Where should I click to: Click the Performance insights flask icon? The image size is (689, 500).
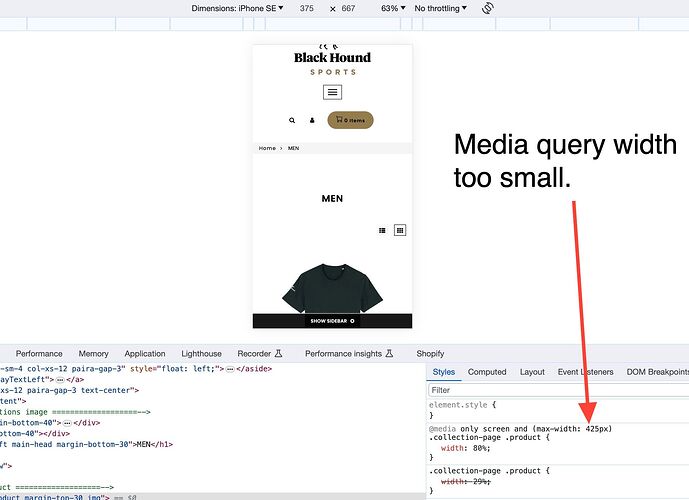(389, 353)
